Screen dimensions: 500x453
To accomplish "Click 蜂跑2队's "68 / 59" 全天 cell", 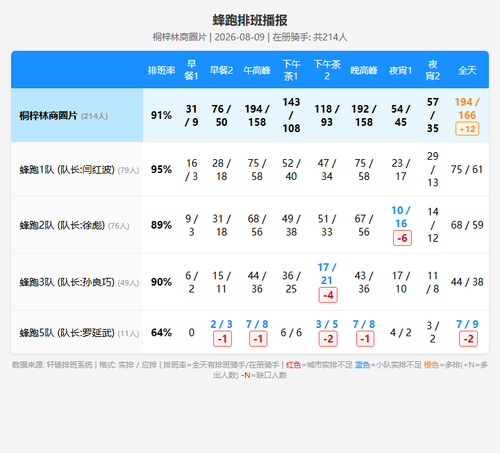I will pyautogui.click(x=467, y=225).
